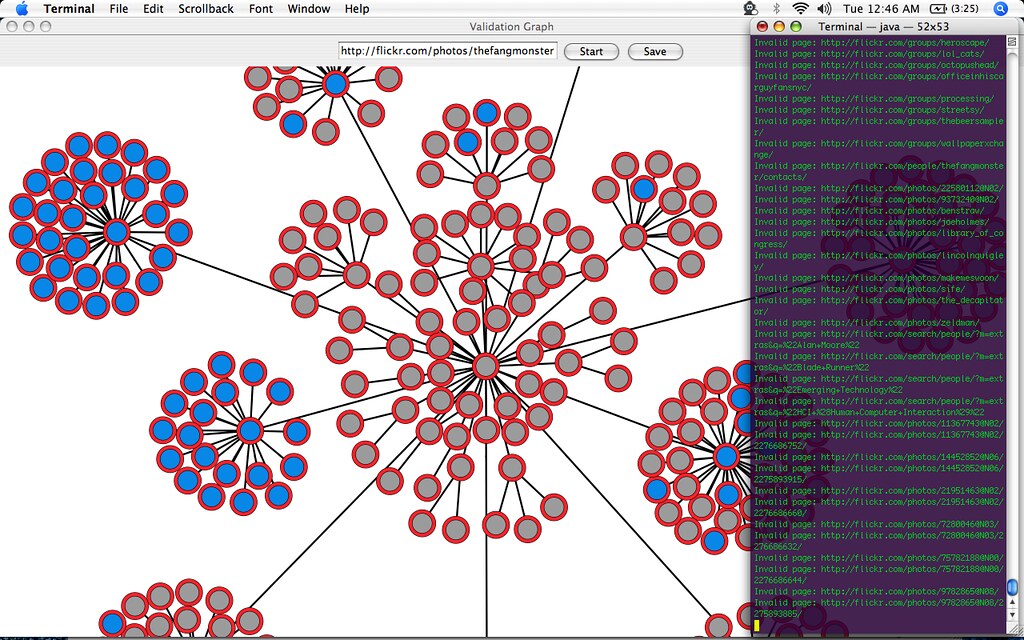Open the Help menu
This screenshot has height=640, width=1024.
tap(357, 8)
